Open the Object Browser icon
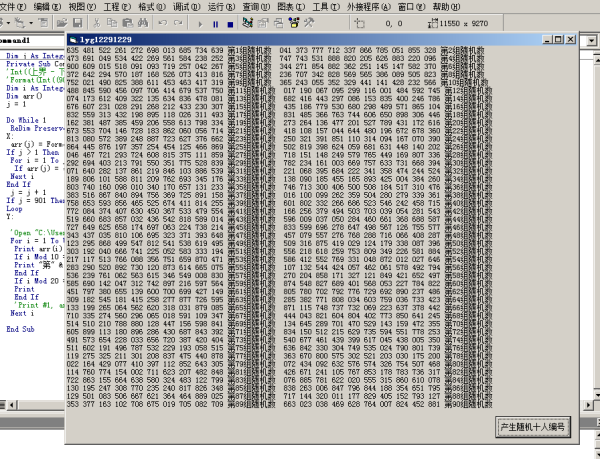The height and width of the screenshot is (459, 600). (x=294, y=23)
